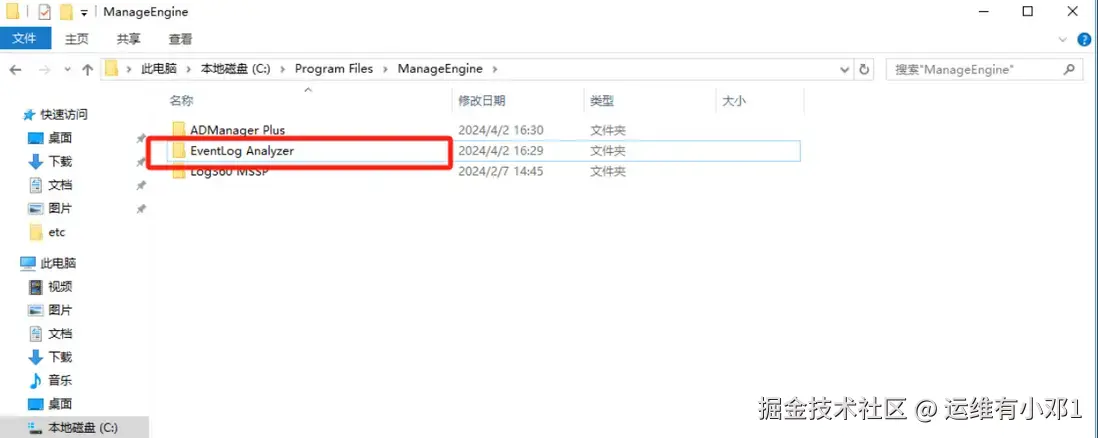Screen dimensions: 1098x438
Task: Open the 文件 ribbon tab
Action: pyautogui.click(x=25, y=39)
